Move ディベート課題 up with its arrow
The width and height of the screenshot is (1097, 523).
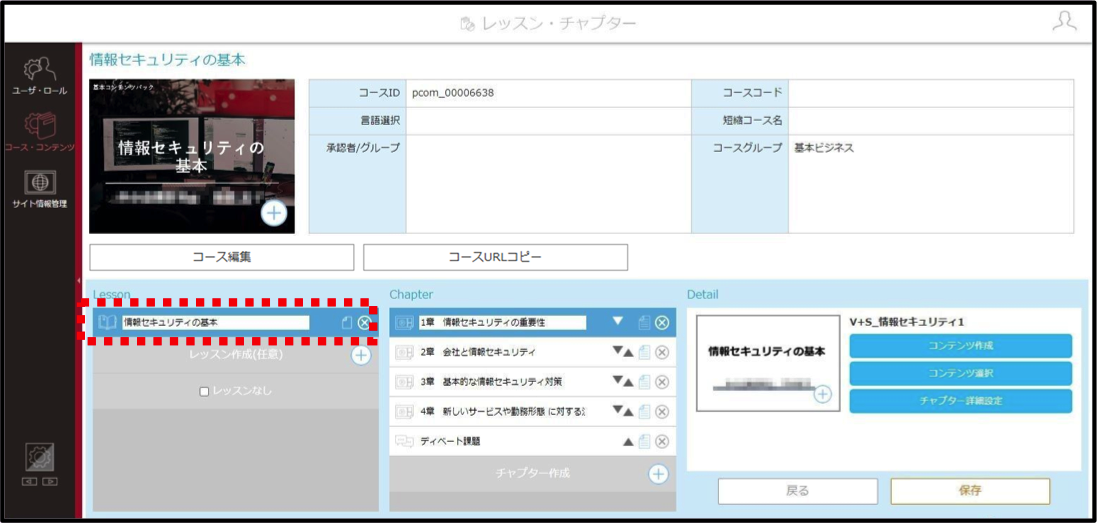pyautogui.click(x=628, y=442)
